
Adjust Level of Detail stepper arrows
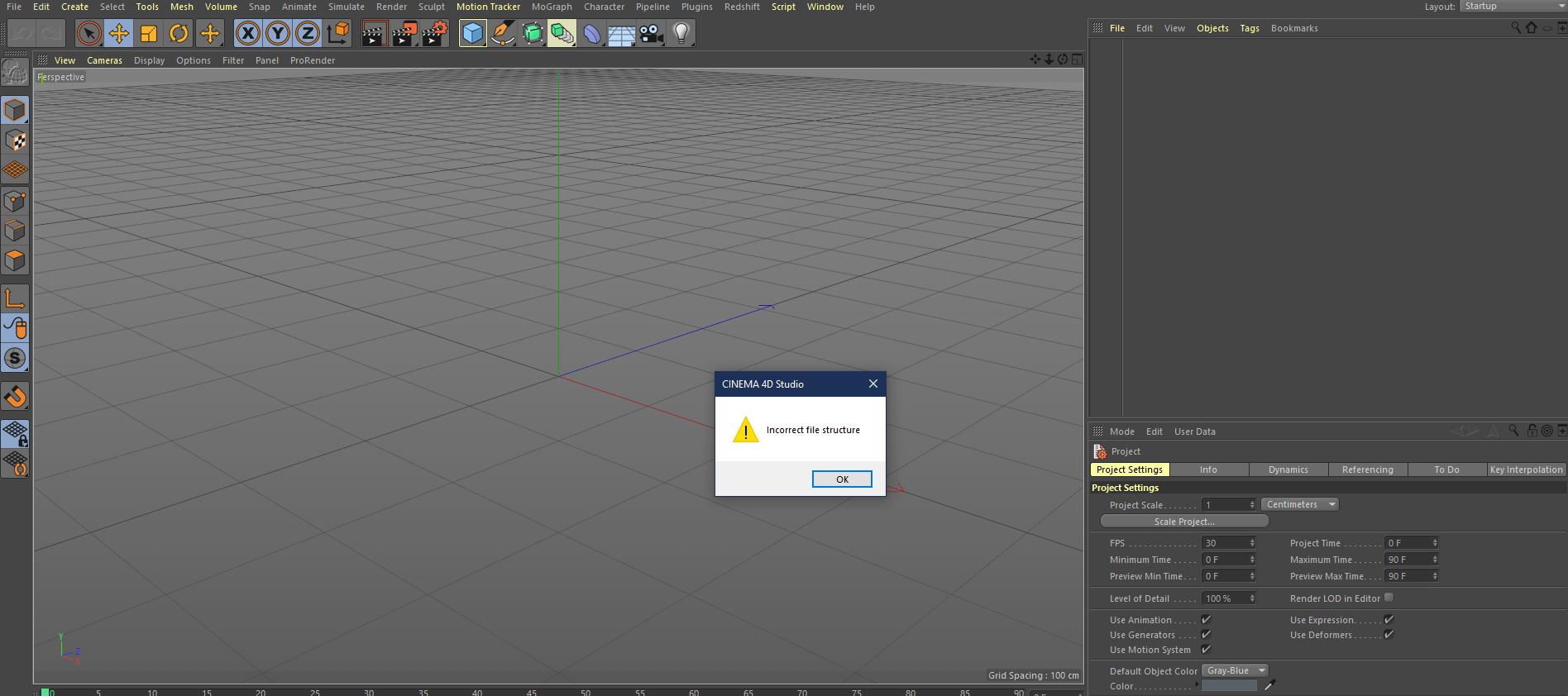coord(1252,598)
